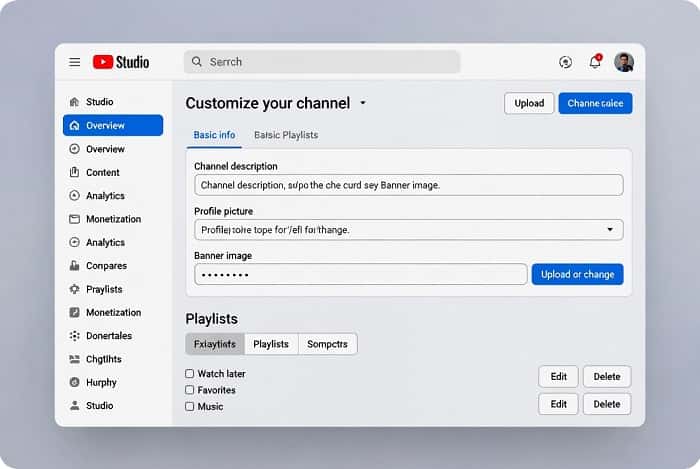Viewport: 700px width, 469px height.
Task: Check the Watch later checkbox
Action: click(x=190, y=374)
